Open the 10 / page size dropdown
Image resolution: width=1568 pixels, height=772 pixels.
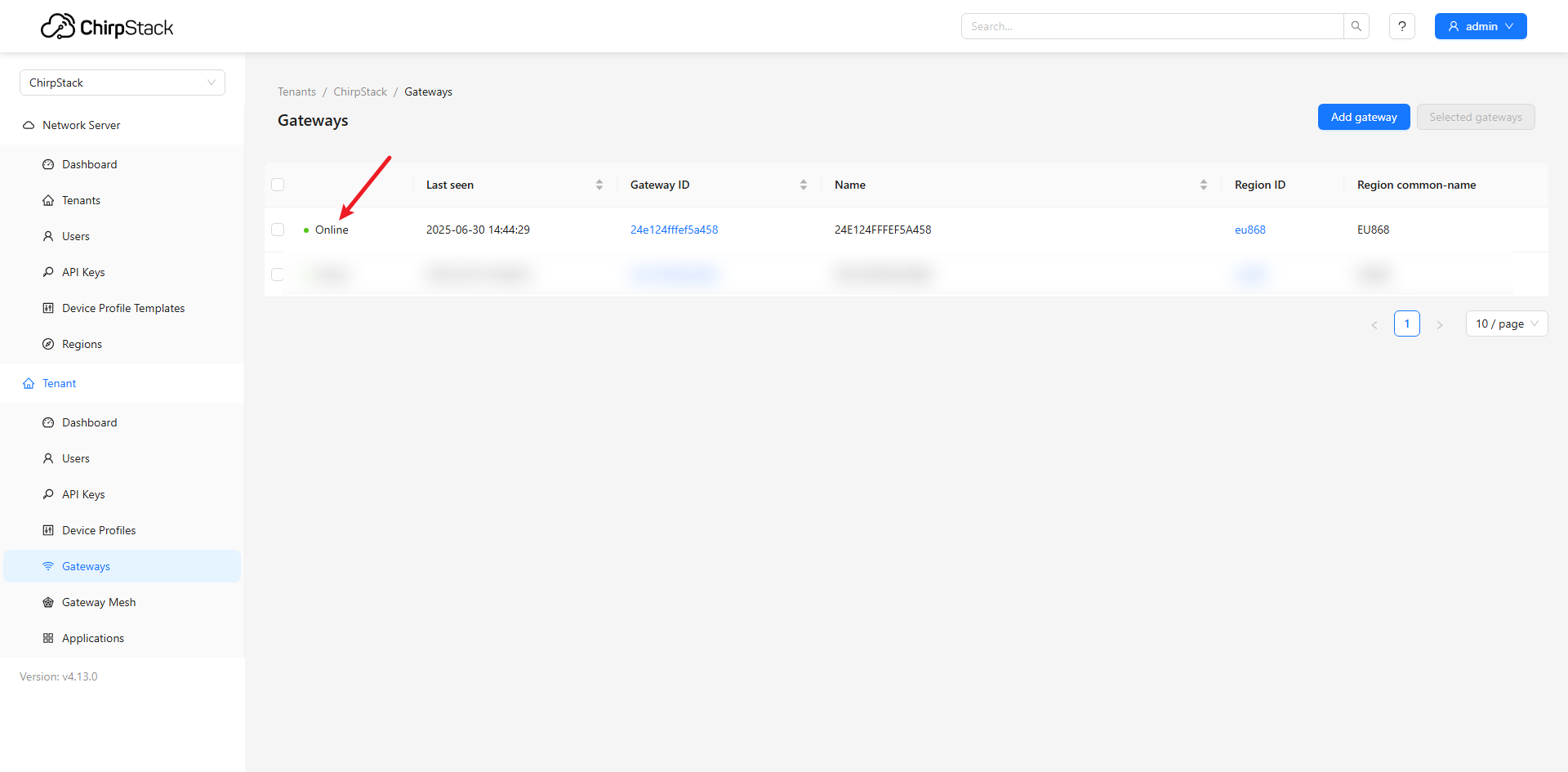[x=1507, y=324]
